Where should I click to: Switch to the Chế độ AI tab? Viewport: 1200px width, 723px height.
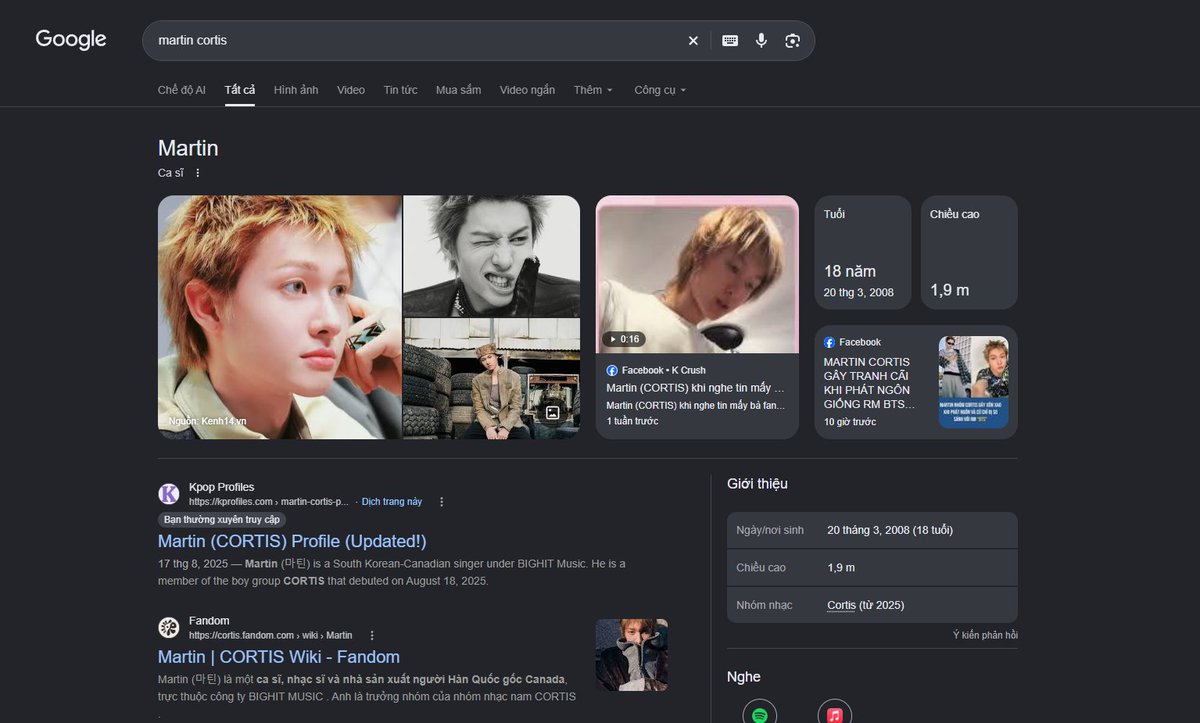[x=182, y=90]
